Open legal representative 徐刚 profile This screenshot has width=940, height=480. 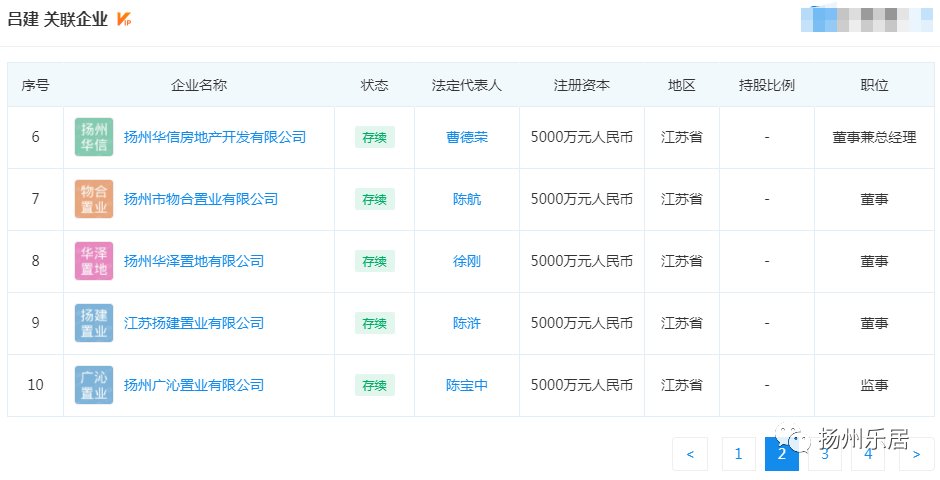[x=467, y=261]
